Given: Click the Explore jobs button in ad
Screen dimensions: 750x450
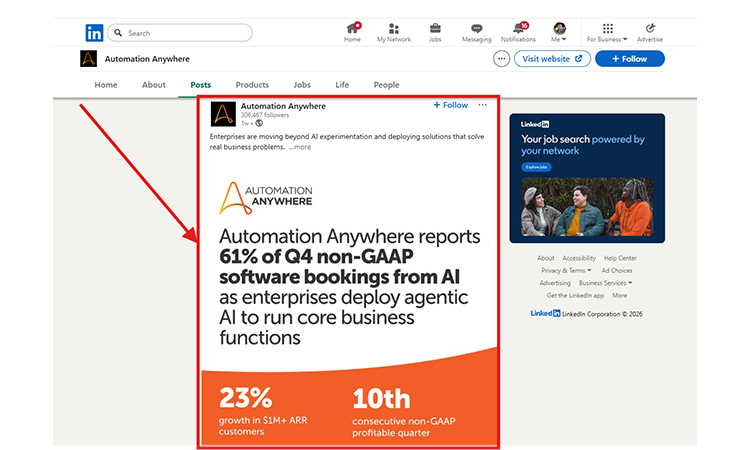Looking at the screenshot, I should pyautogui.click(x=536, y=167).
